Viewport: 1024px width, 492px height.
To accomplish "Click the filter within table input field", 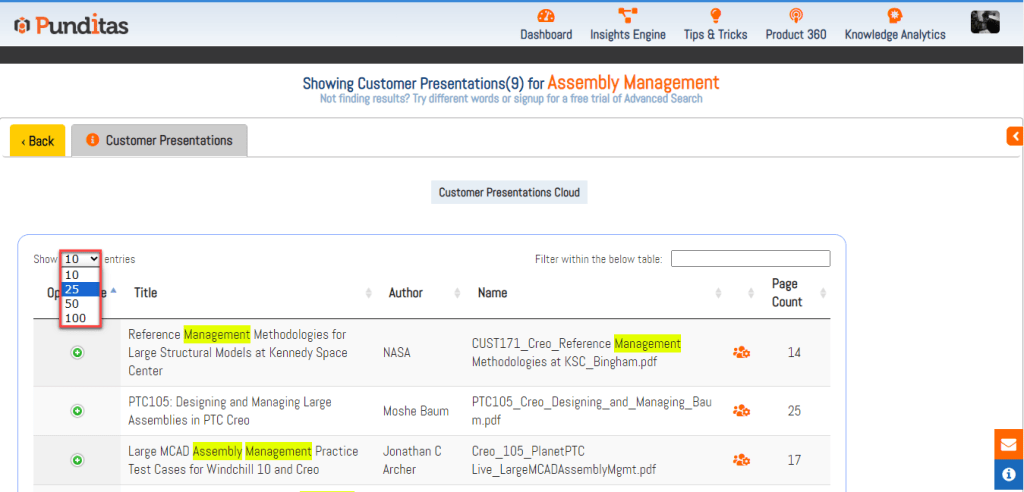I will 750,259.
